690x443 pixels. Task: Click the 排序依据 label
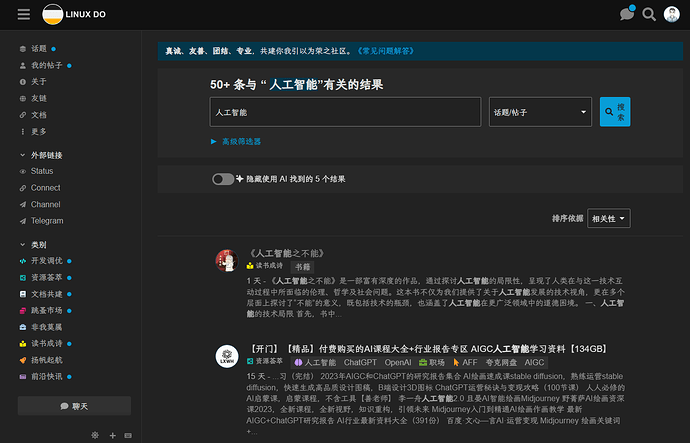[x=567, y=218]
